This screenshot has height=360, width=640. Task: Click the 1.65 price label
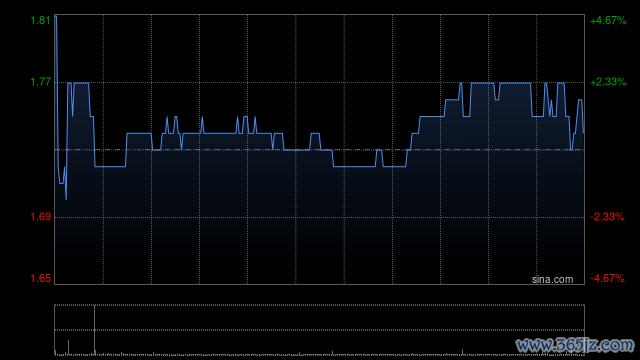tap(40, 278)
